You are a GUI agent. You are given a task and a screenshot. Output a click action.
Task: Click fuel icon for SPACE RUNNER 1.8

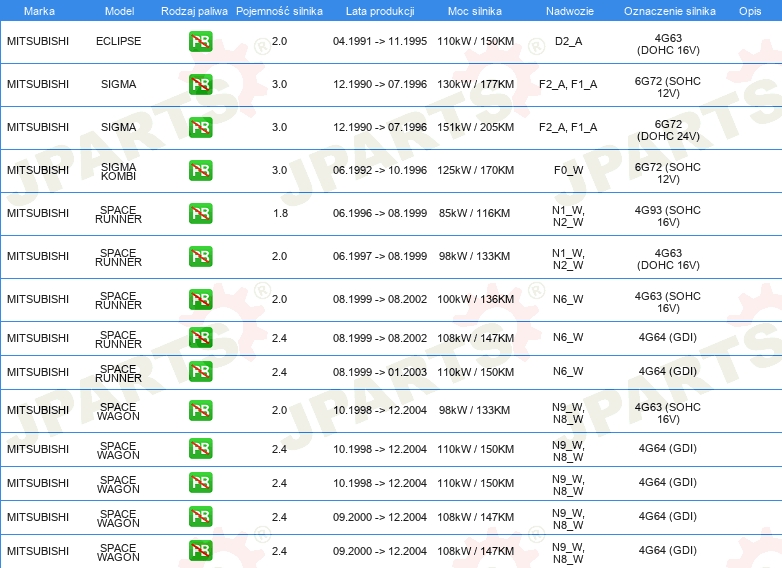point(200,213)
